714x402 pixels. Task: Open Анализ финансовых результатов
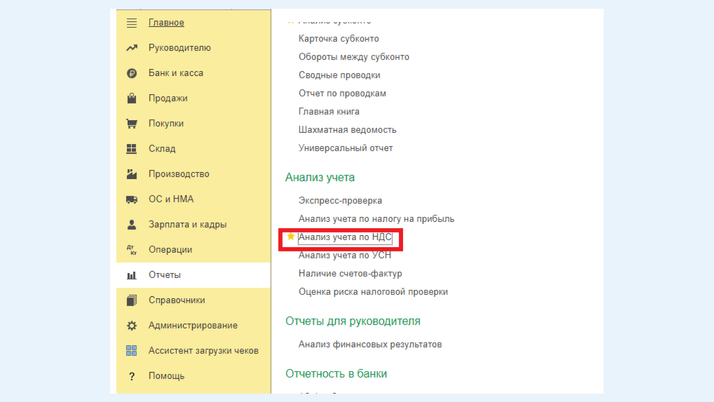pos(370,344)
